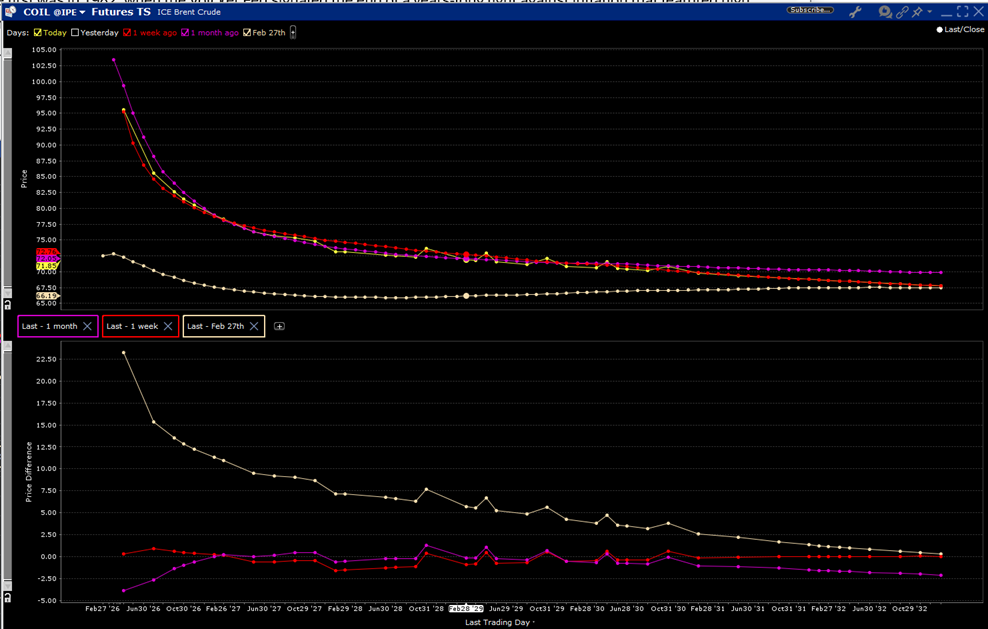Uncheck the 1 month ago checkbox

[x=184, y=31]
